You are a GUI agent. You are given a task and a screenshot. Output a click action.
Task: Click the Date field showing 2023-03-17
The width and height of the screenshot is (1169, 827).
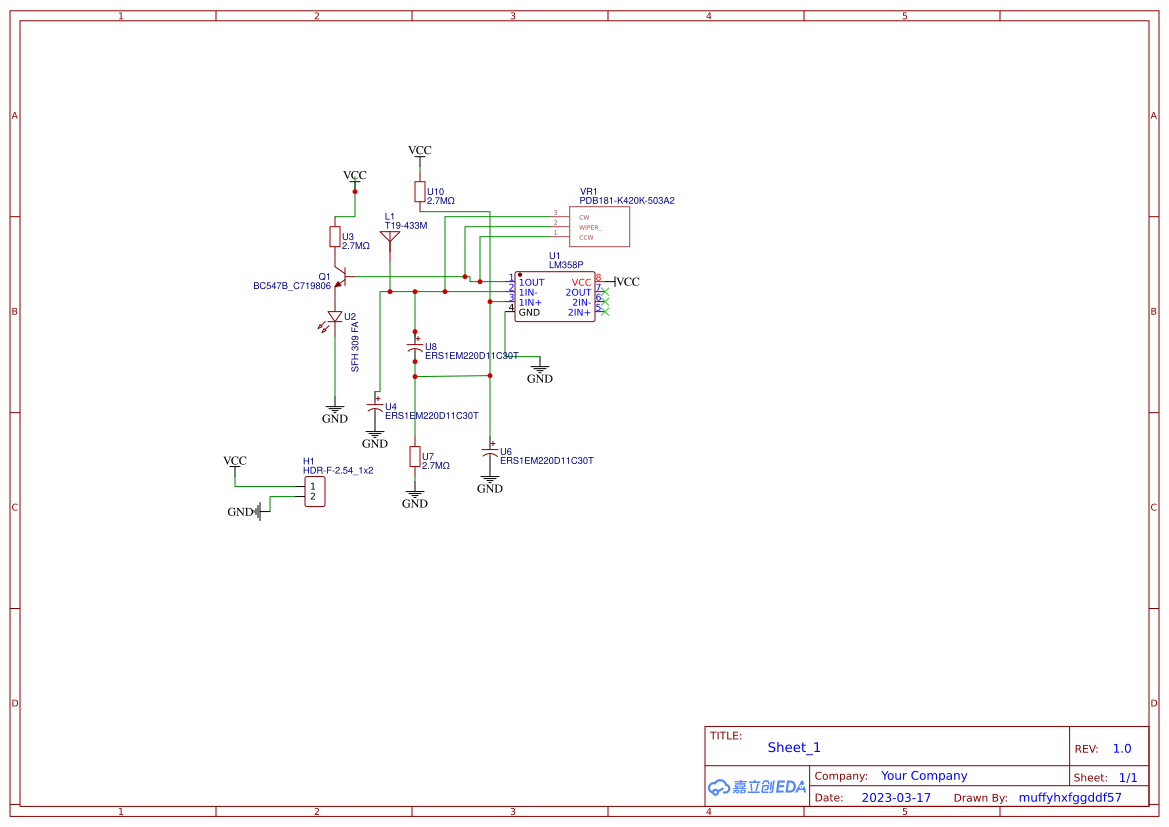pyautogui.click(x=895, y=797)
